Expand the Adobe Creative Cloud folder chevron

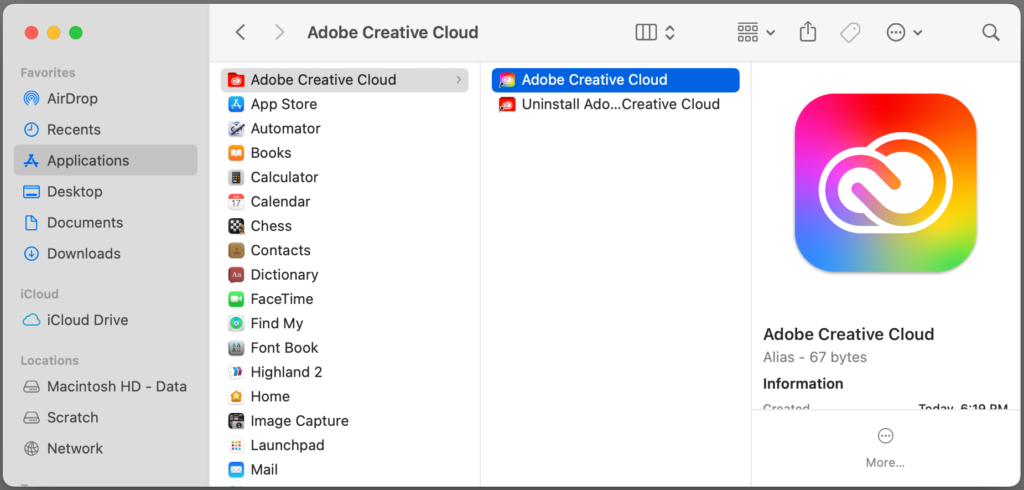pos(458,80)
